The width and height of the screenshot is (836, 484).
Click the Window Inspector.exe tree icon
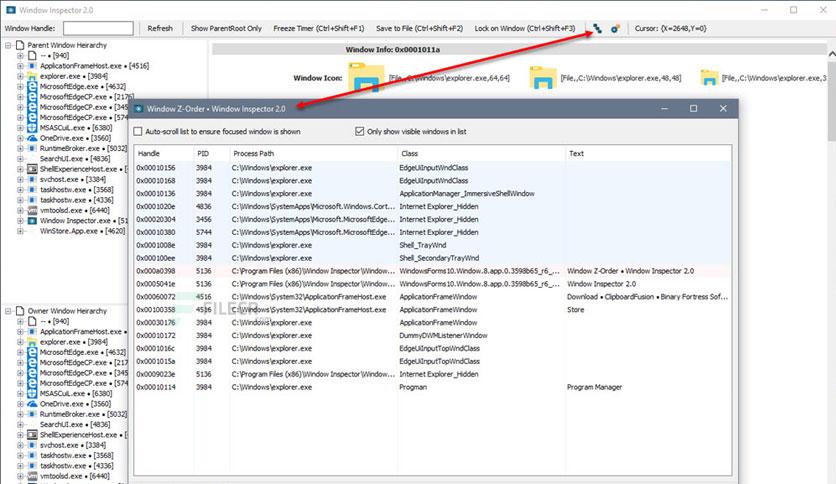click(x=32, y=221)
